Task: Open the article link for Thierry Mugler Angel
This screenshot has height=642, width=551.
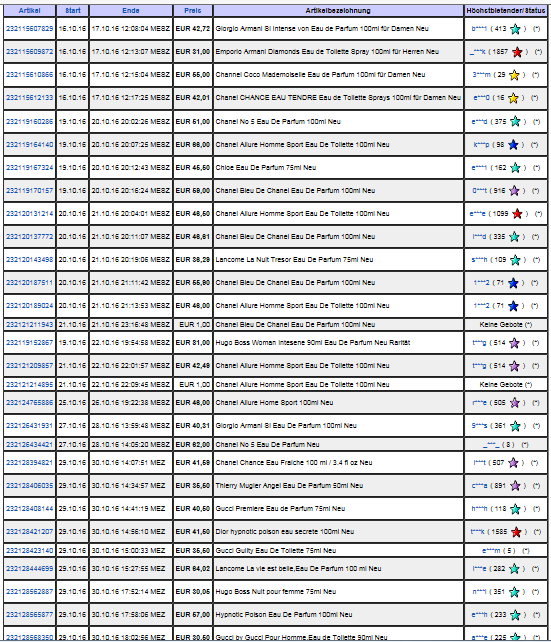Action: tap(29, 486)
